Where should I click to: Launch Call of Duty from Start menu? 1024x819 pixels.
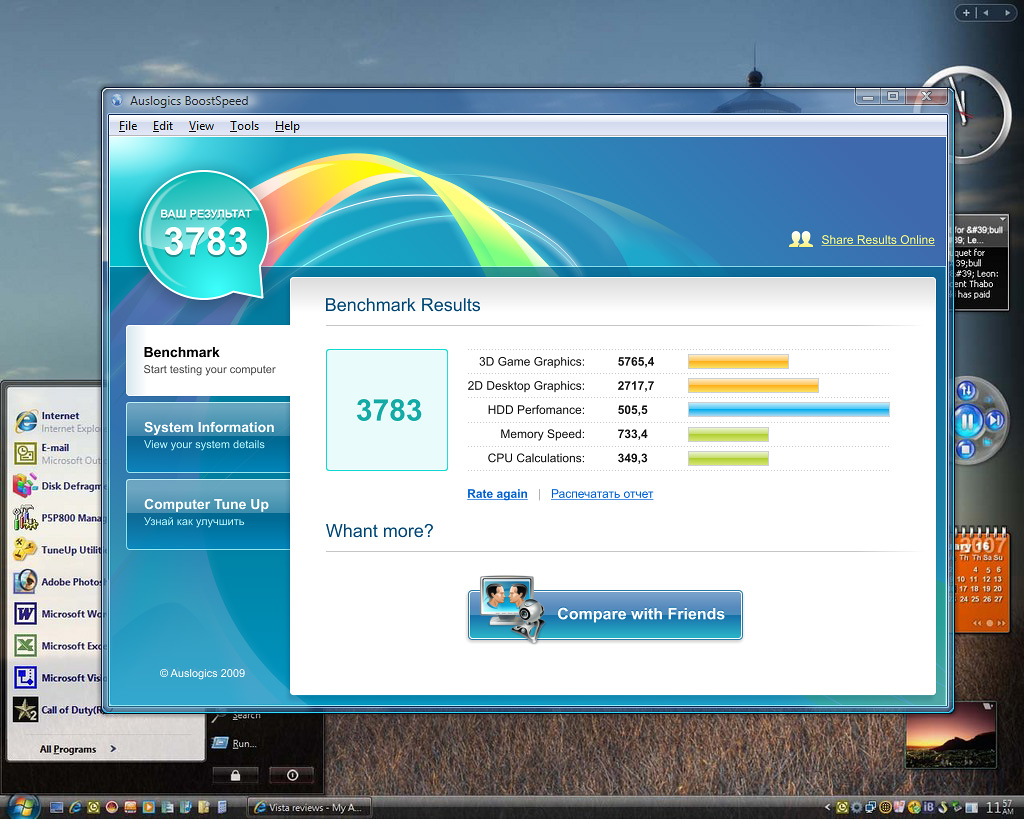pyautogui.click(x=57, y=709)
